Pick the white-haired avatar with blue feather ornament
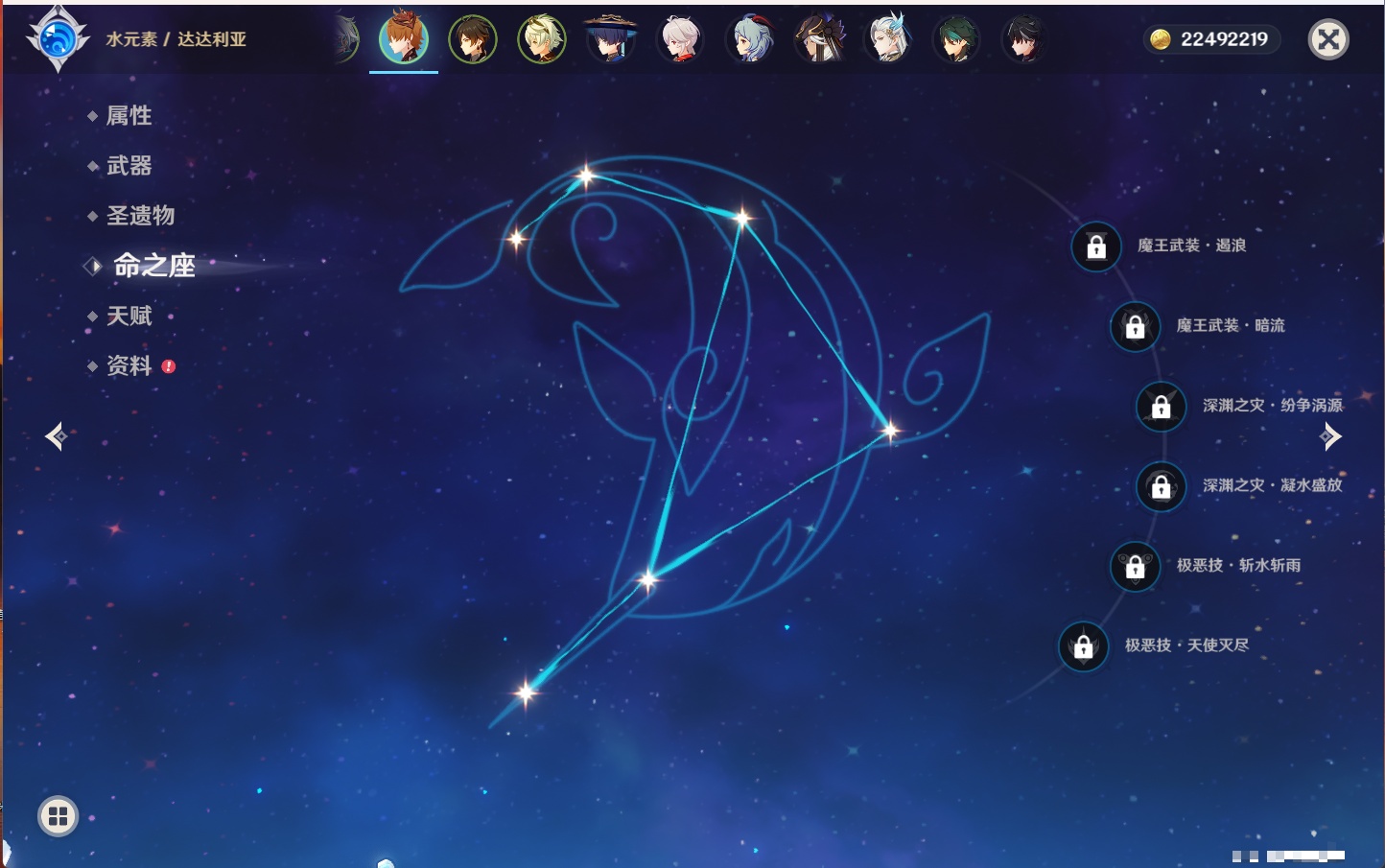 click(888, 39)
